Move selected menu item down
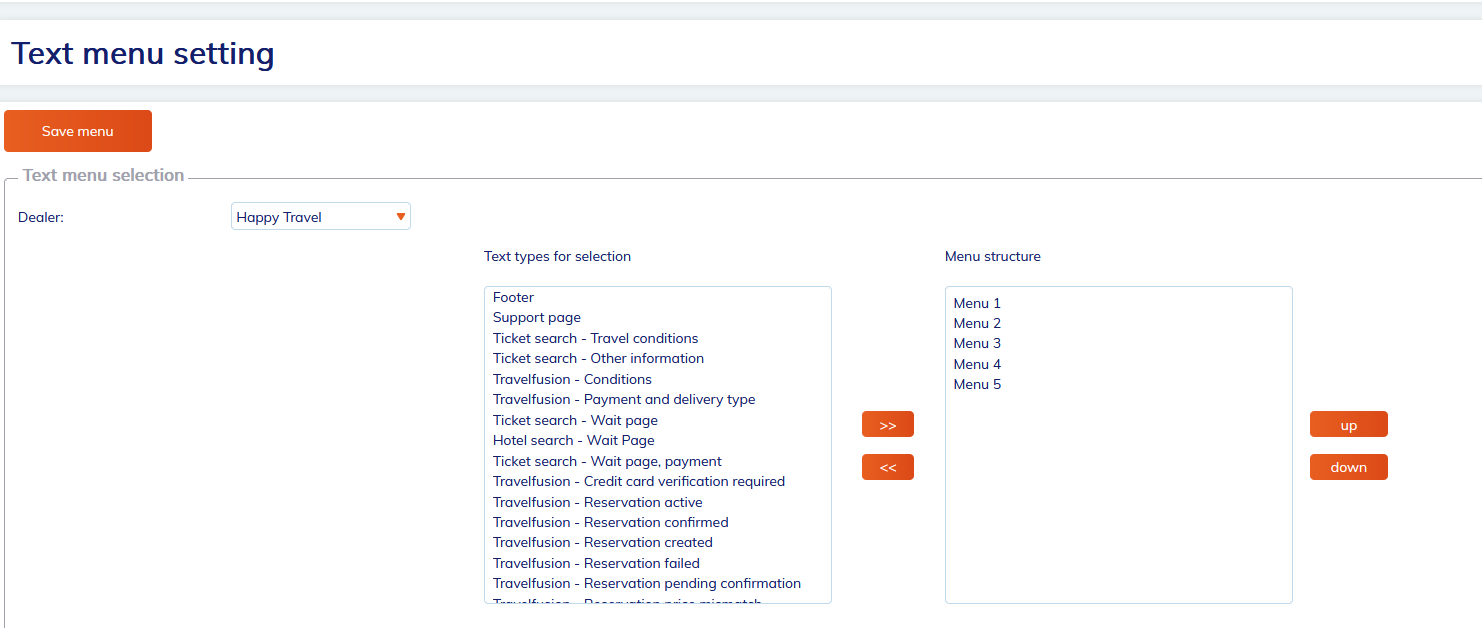 point(1348,467)
